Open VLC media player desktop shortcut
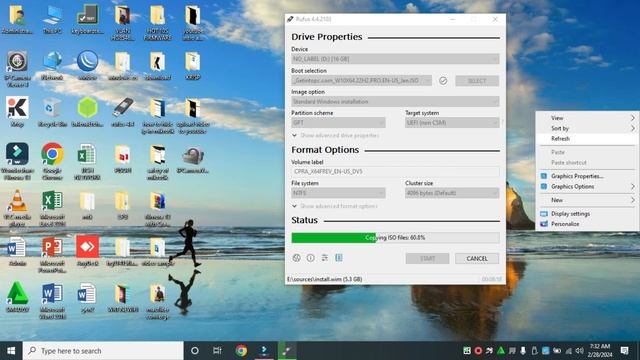 17,208
